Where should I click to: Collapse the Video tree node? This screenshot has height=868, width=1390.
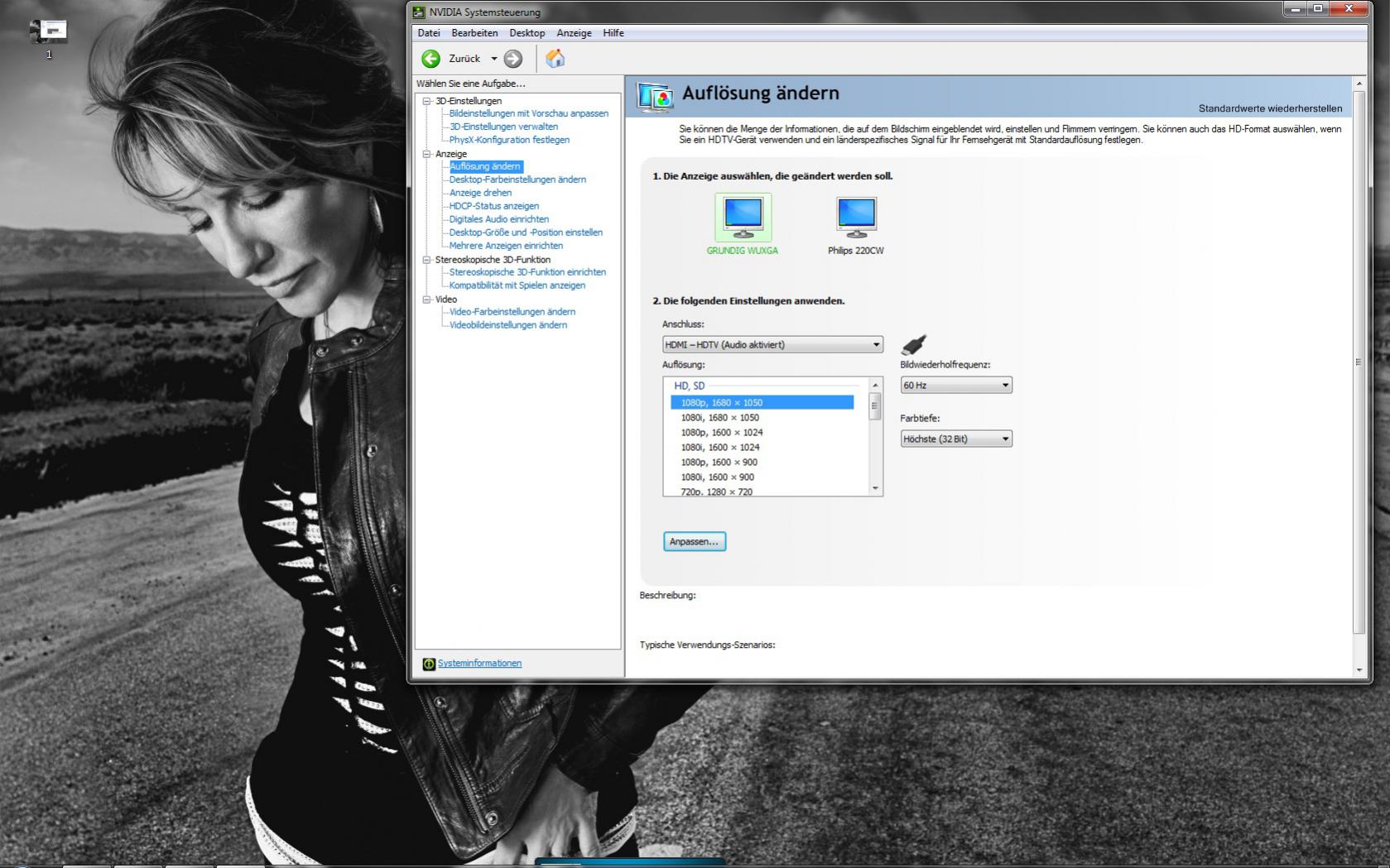pyautogui.click(x=427, y=300)
